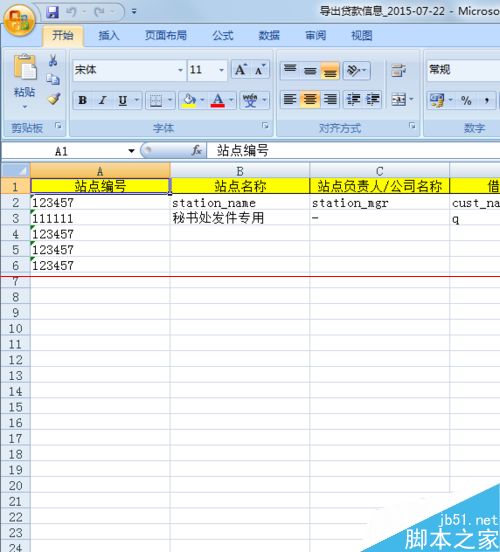The height and width of the screenshot is (552, 500).
Task: Decrease the cell indent
Action: pyautogui.click(x=353, y=99)
